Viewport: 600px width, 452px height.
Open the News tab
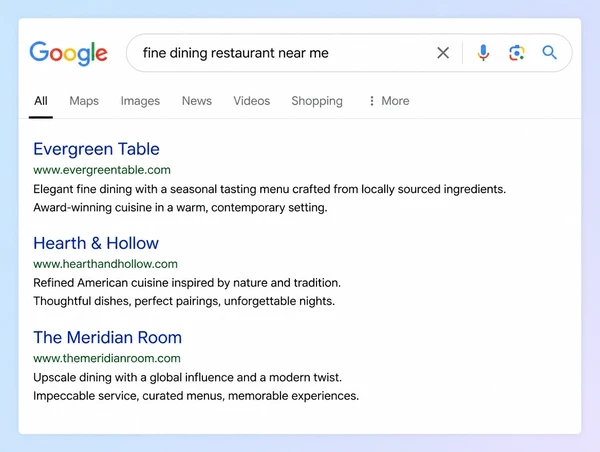(x=197, y=101)
